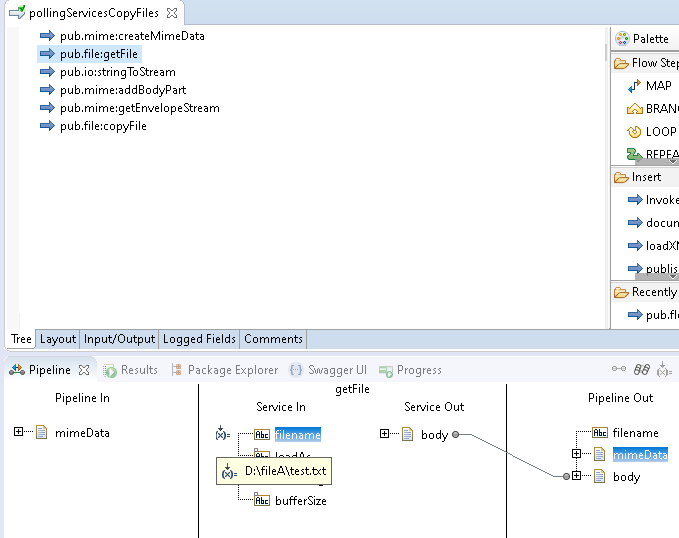Screen dimensions: 679x538
Task: Open the Input/Output tab
Action: point(119,339)
